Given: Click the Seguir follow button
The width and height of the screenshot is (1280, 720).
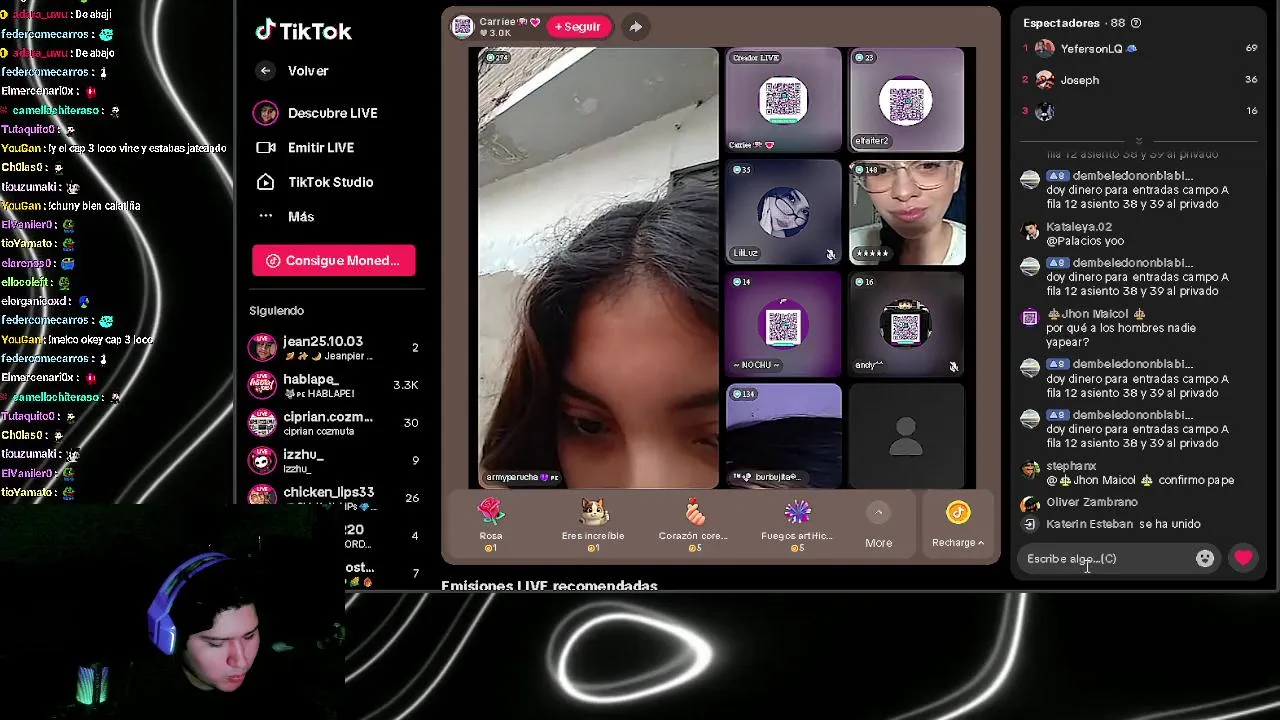Looking at the screenshot, I should (578, 27).
